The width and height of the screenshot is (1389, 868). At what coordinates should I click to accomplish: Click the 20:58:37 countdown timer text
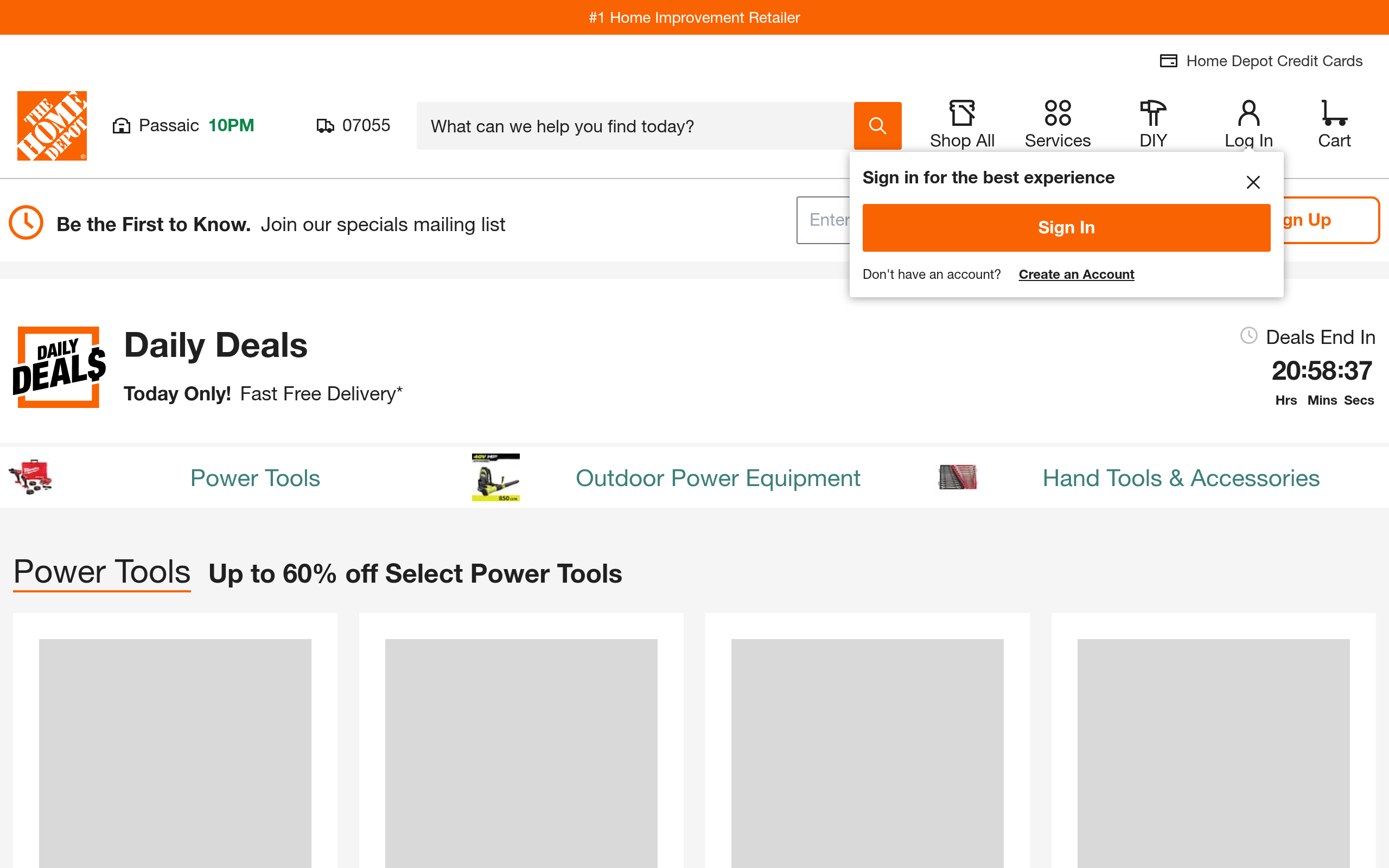pyautogui.click(x=1322, y=371)
